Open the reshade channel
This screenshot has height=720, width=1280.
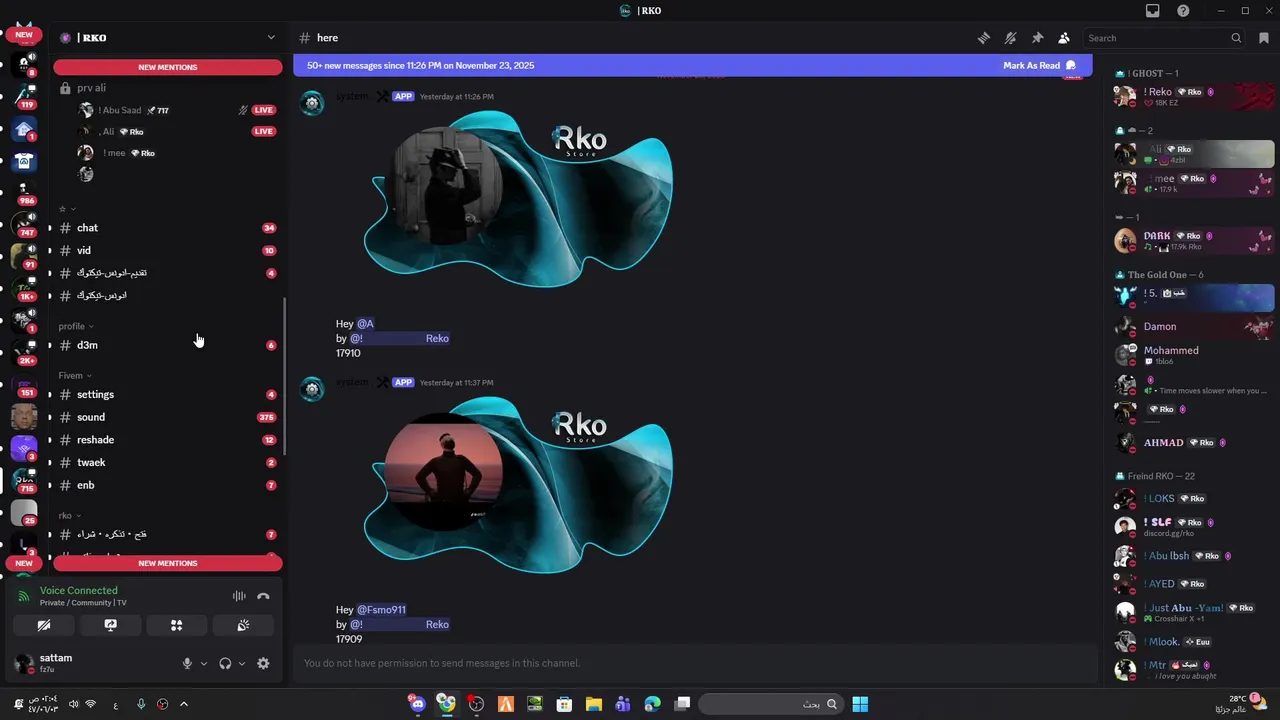[168, 440]
